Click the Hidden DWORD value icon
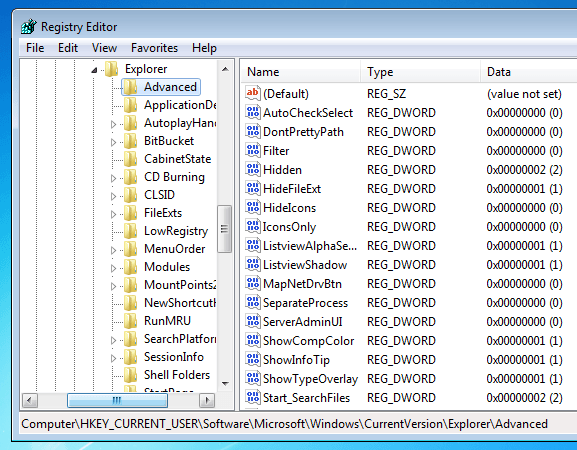 [x=253, y=169]
